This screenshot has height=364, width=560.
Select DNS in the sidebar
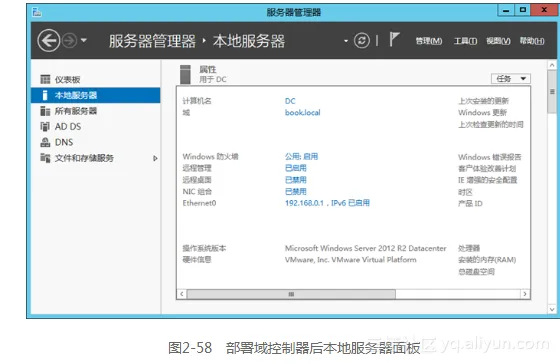tap(95, 142)
